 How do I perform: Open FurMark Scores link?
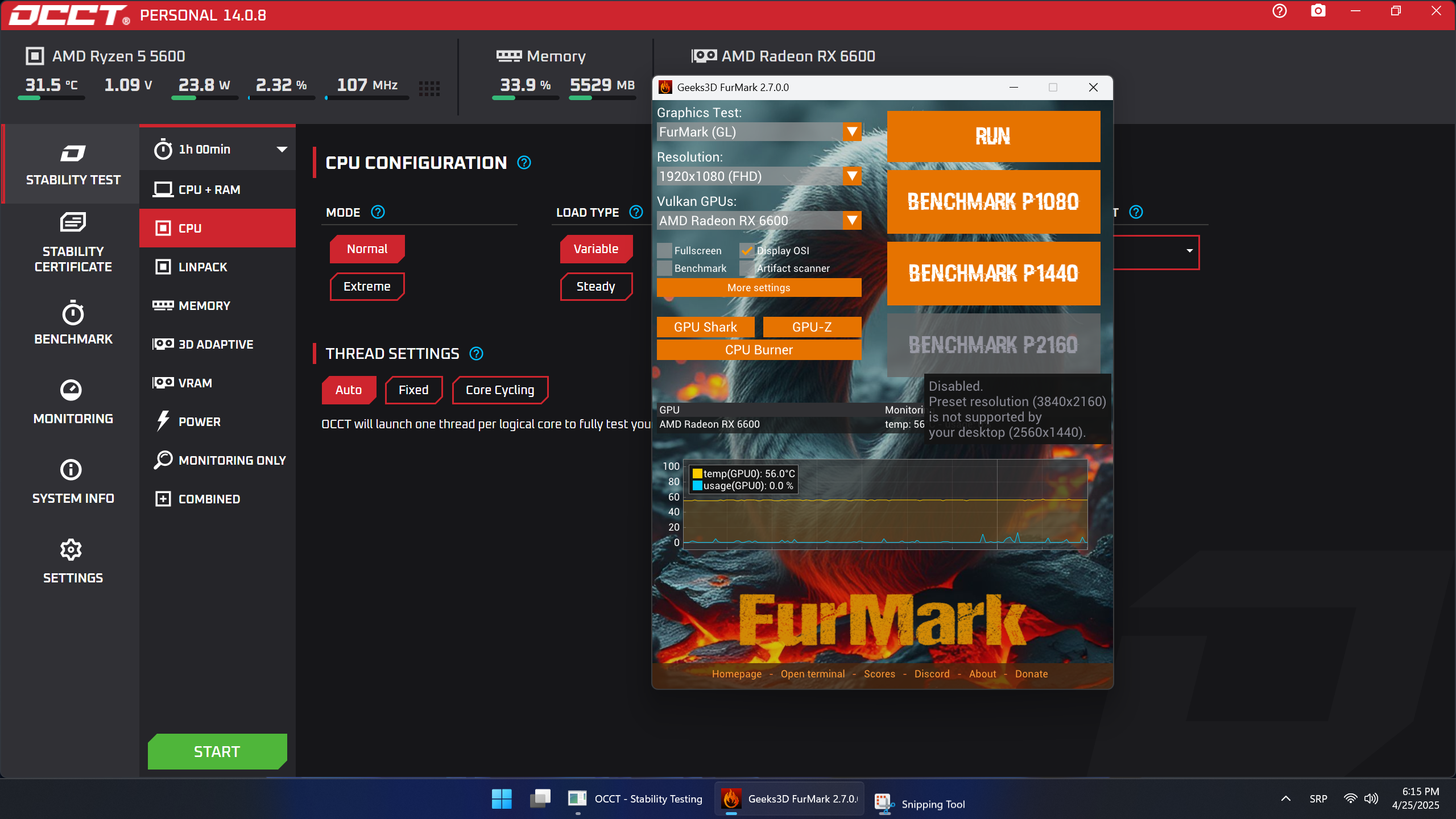point(880,674)
